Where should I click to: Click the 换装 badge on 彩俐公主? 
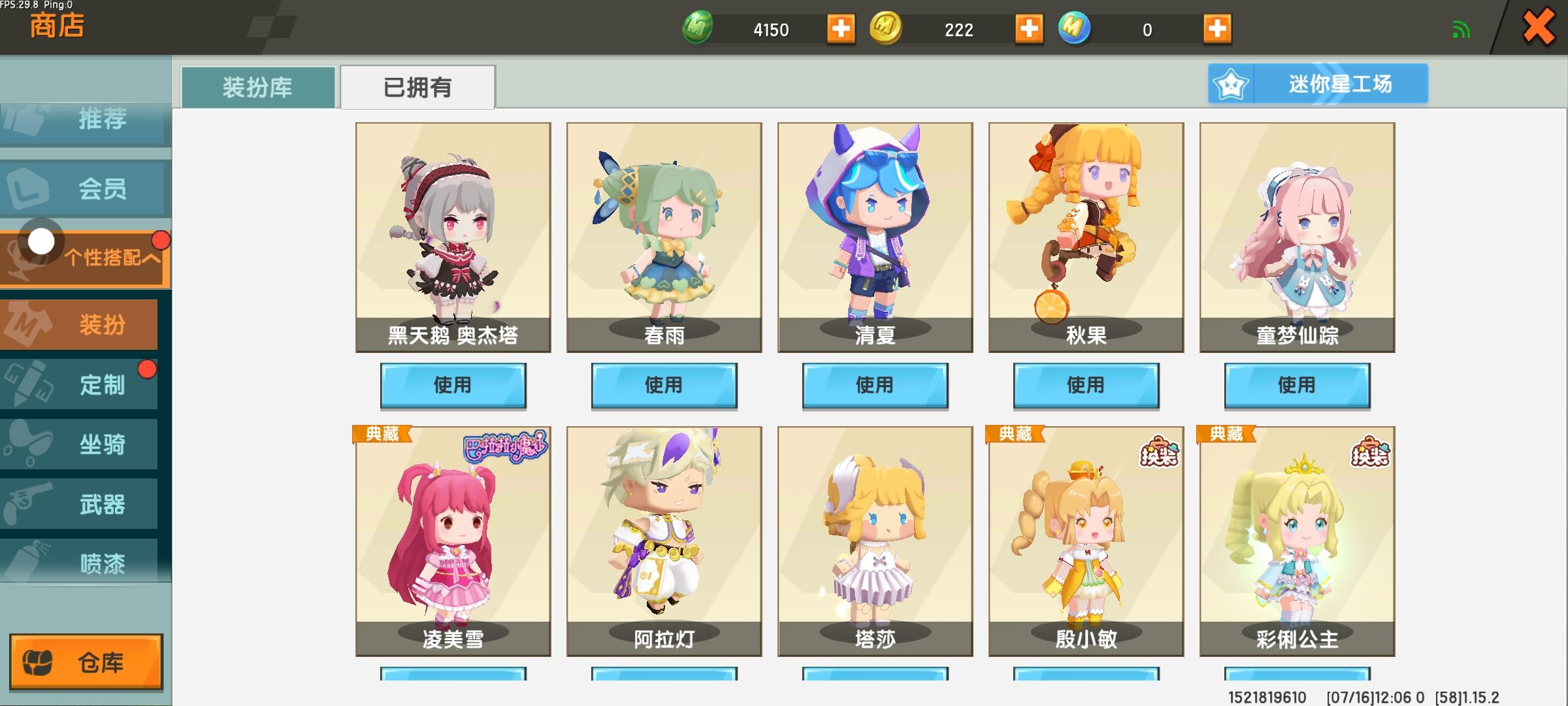(1370, 452)
